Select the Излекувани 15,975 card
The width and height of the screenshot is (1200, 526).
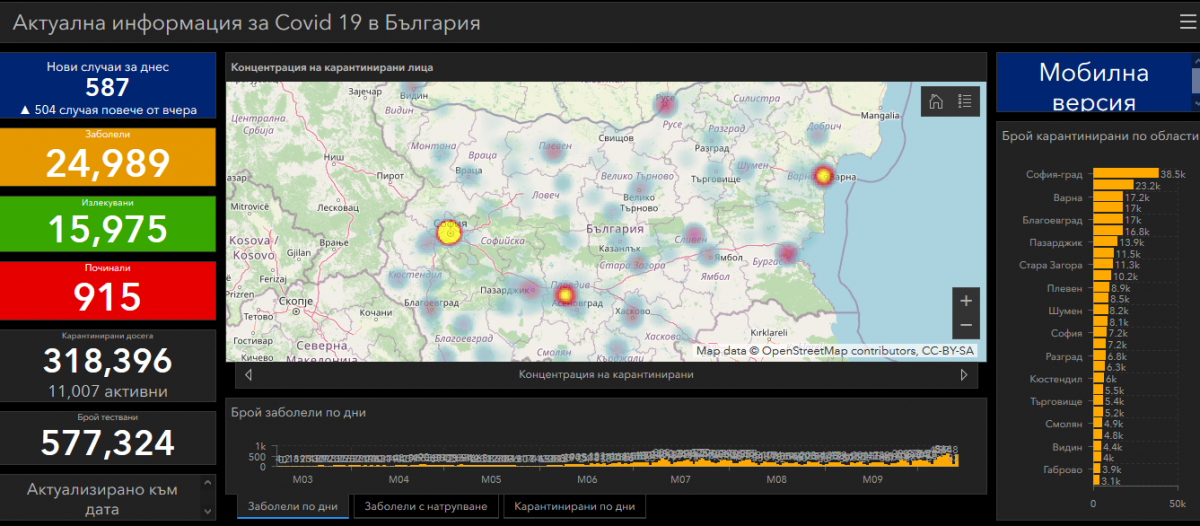click(x=108, y=224)
